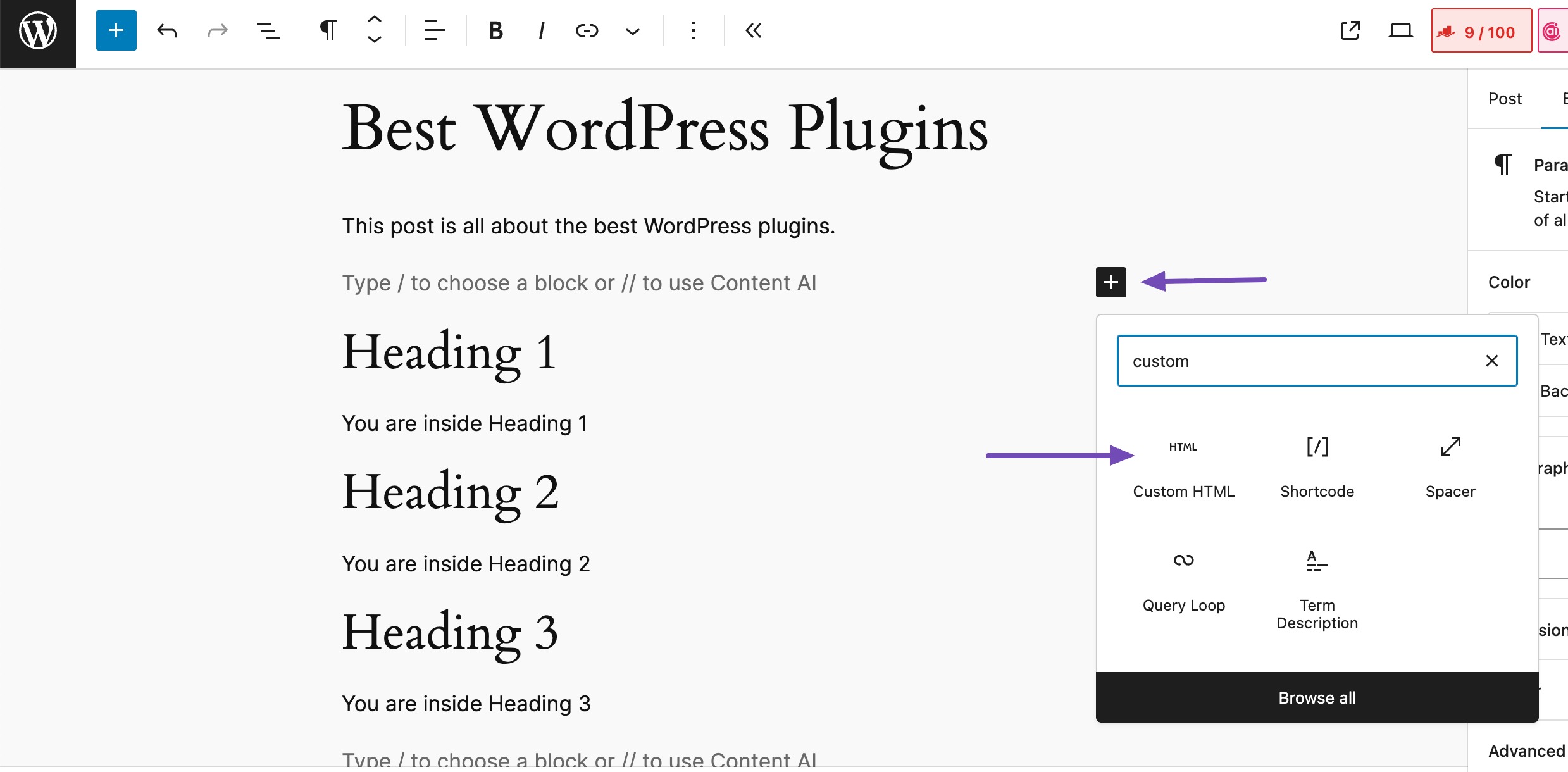
Task: Click the paragraph block icon in sidebar
Action: [x=1503, y=165]
